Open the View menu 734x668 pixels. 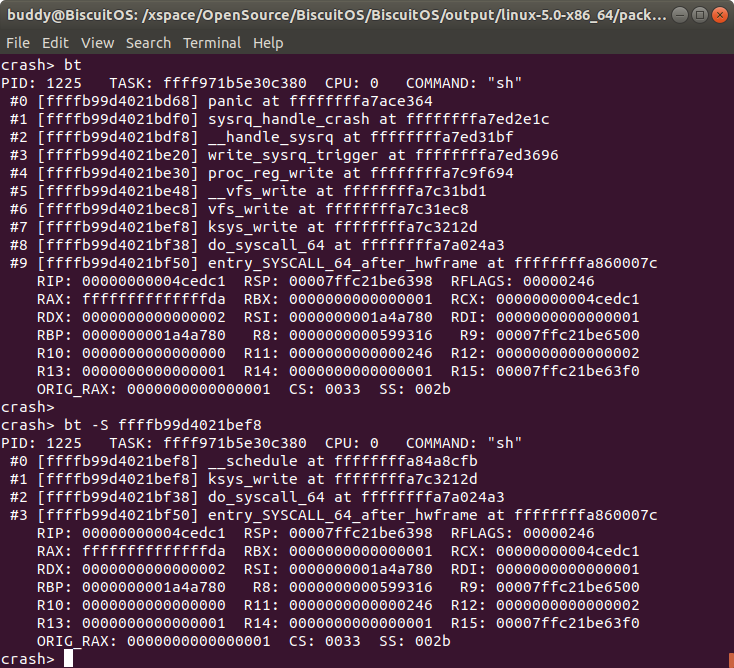[x=97, y=43]
